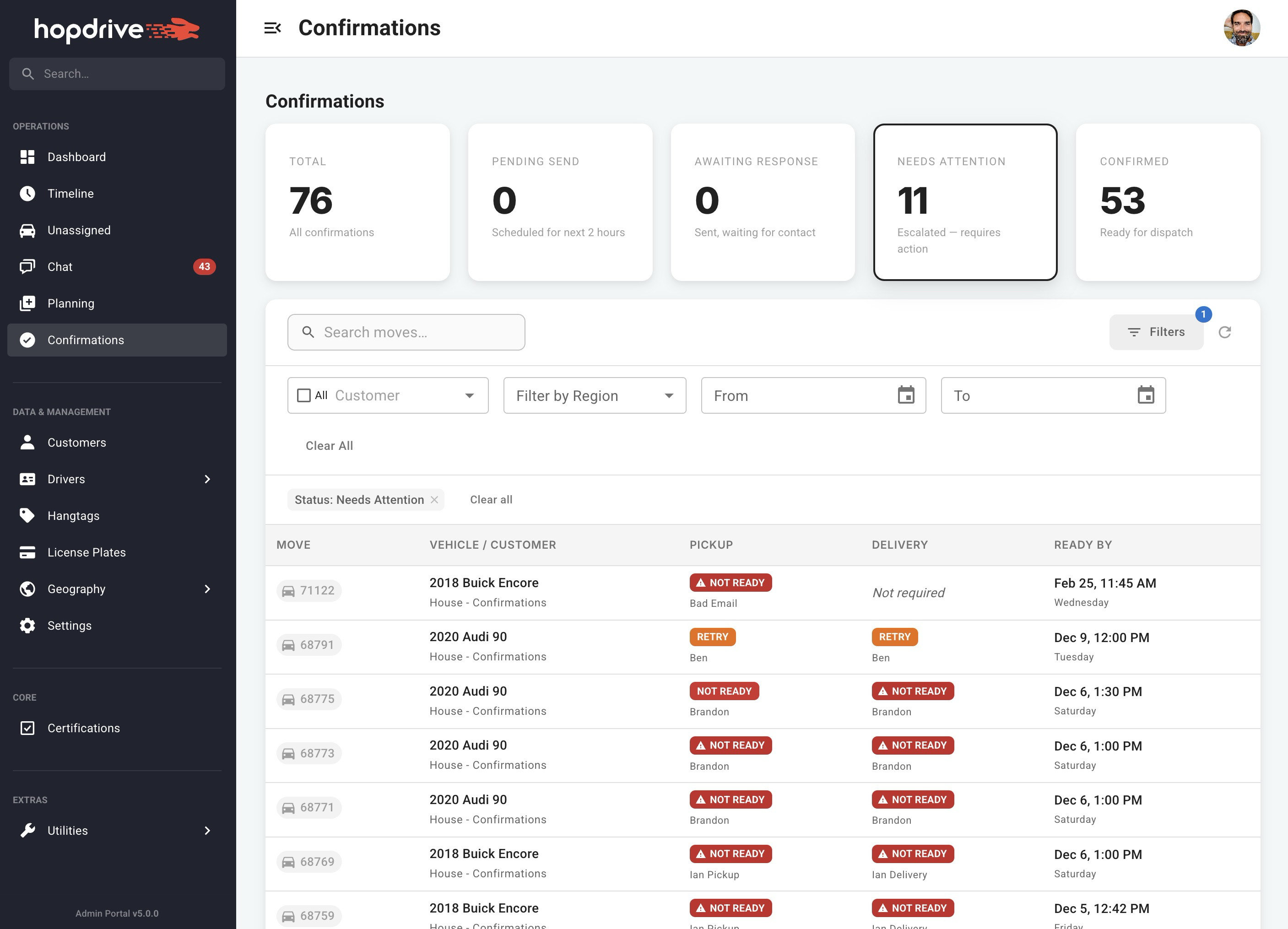This screenshot has height=929, width=1288.
Task: Navigate to Timeline in sidebar
Action: pos(70,194)
